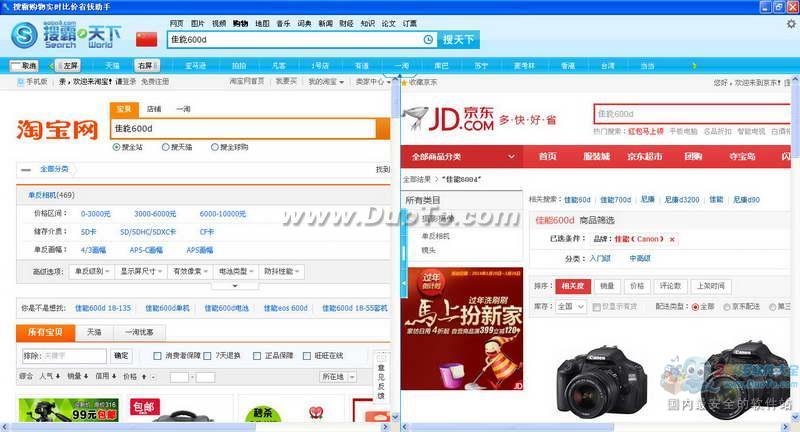800x432 pixels.
Task: Click the star icon beside 收藏京东
Action: click(405, 82)
